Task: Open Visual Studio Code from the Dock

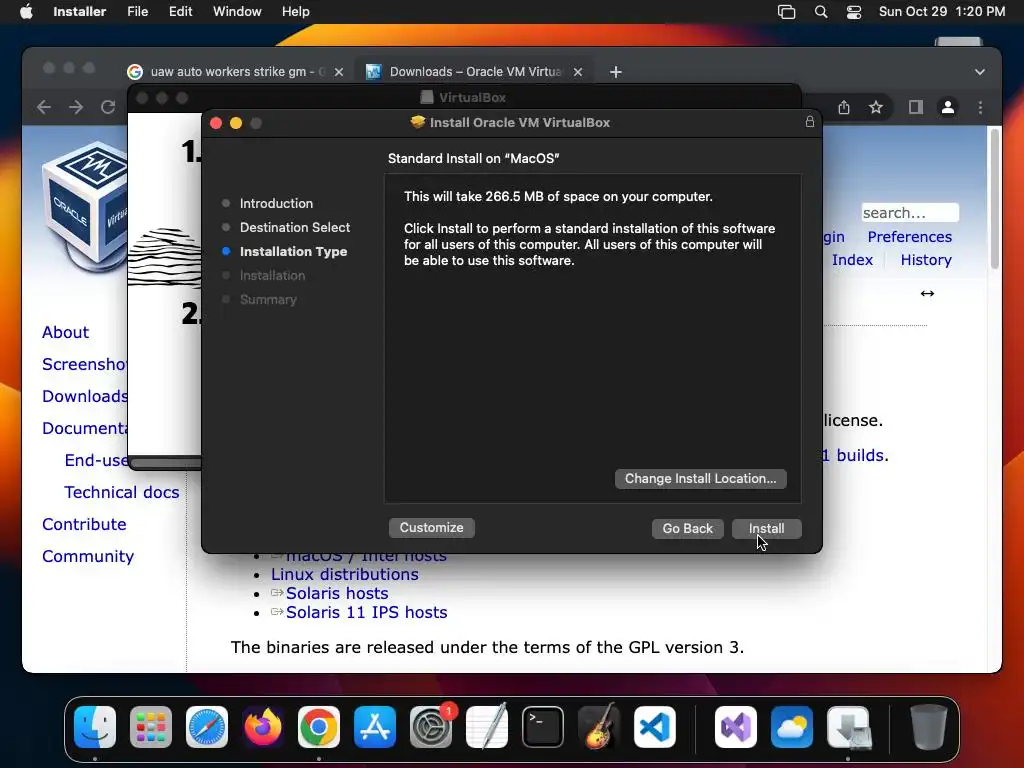Action: pos(655,727)
